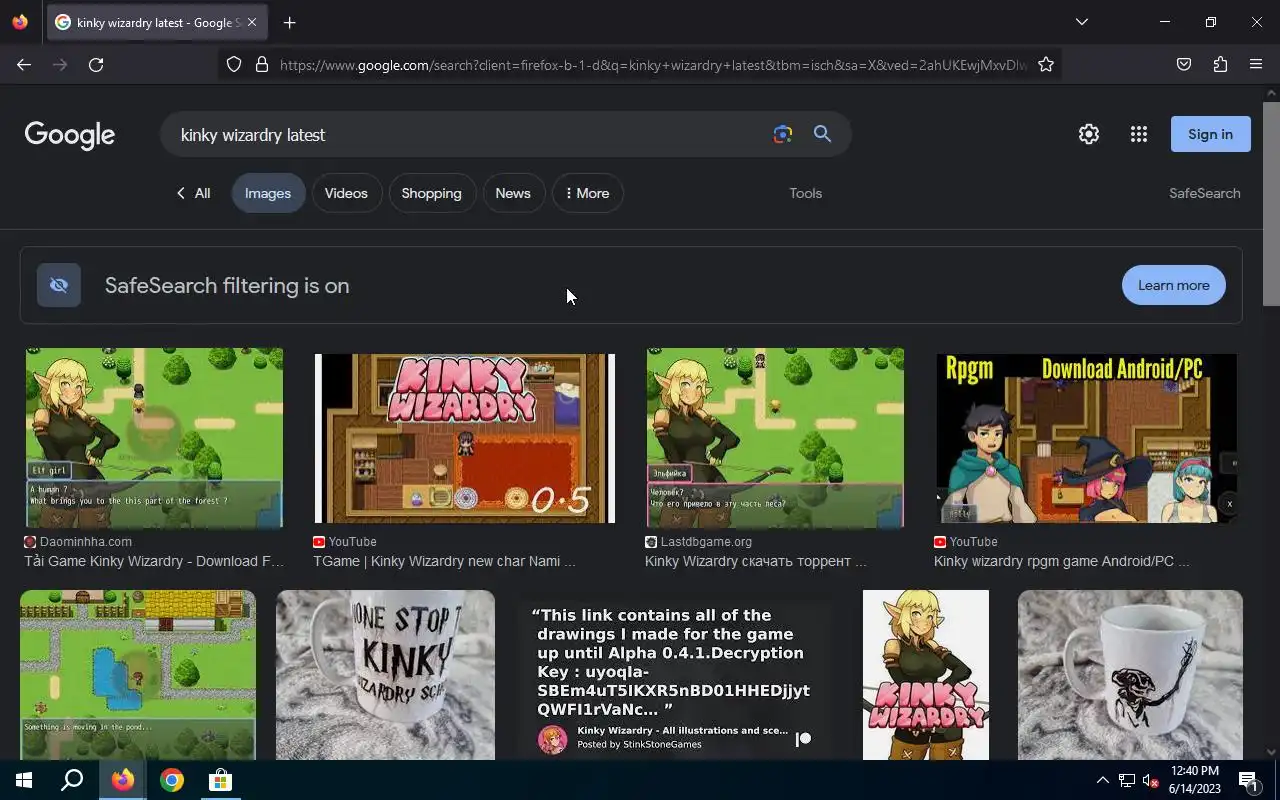Open the taskbar clock and date
The height and width of the screenshot is (800, 1280).
1195,780
